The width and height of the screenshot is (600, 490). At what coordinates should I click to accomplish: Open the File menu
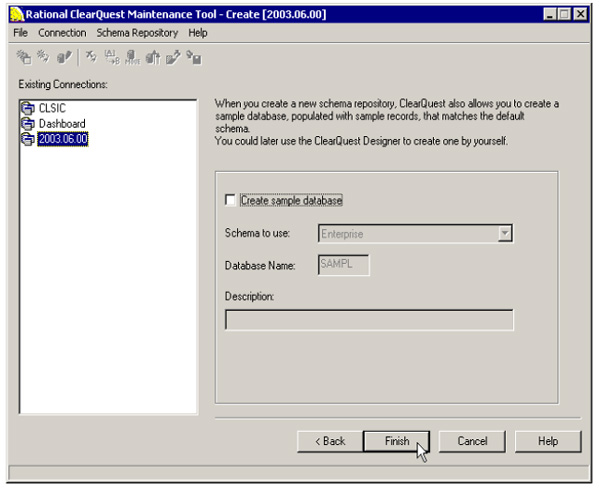pyautogui.click(x=20, y=33)
